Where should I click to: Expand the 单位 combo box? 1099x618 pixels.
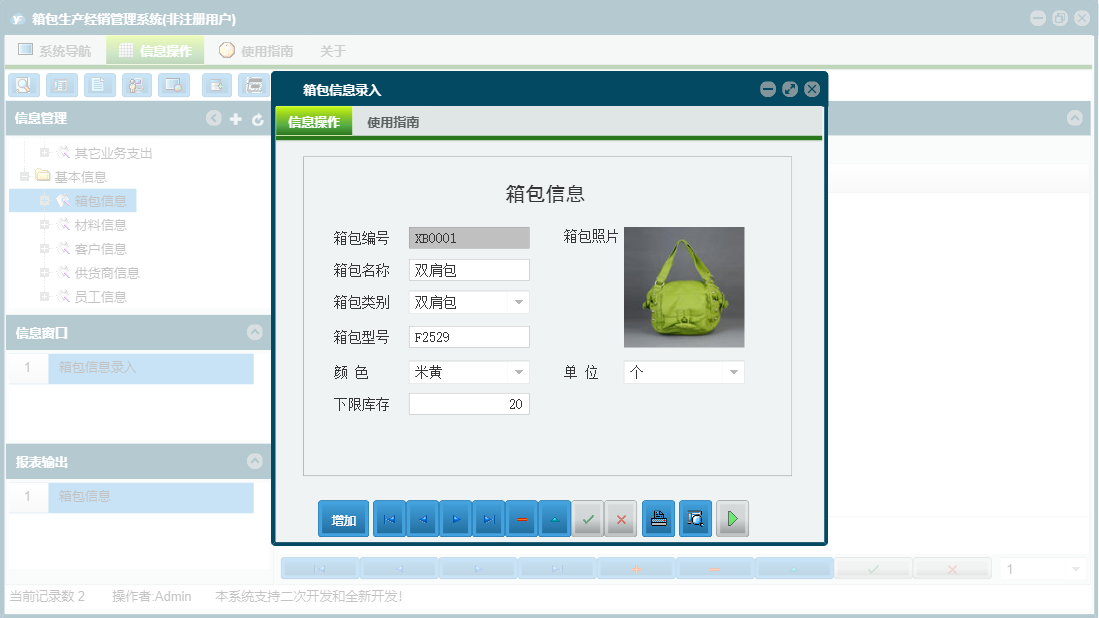pyautogui.click(x=733, y=371)
